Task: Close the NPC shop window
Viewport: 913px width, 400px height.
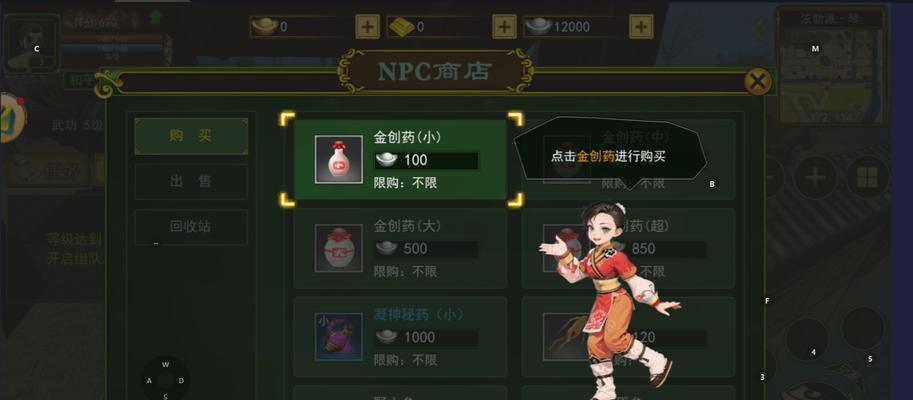Action: [758, 82]
